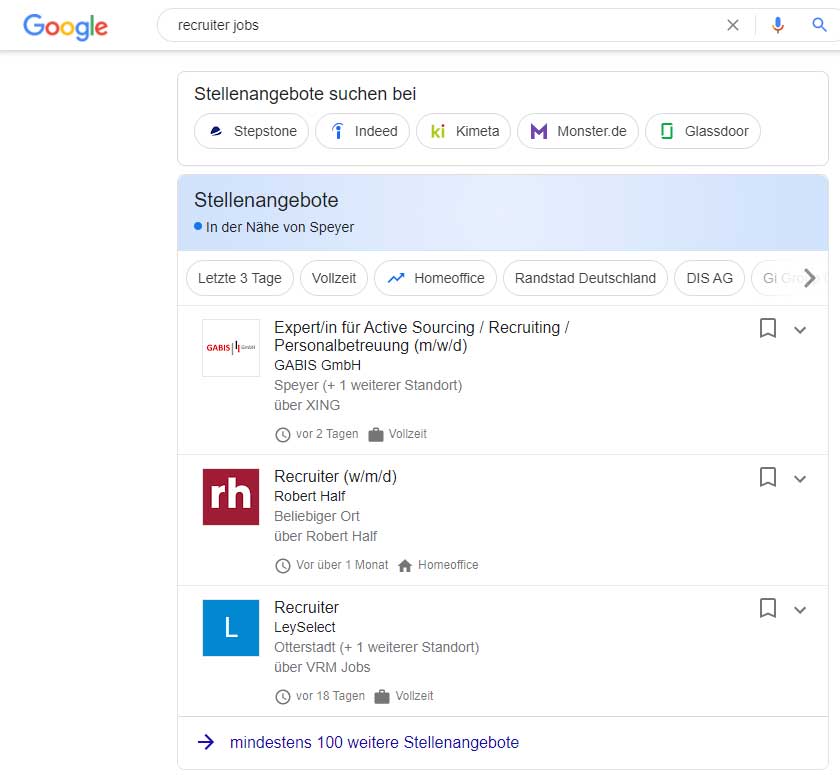Expand the LeySelect job details
The width and height of the screenshot is (840, 775).
point(800,610)
